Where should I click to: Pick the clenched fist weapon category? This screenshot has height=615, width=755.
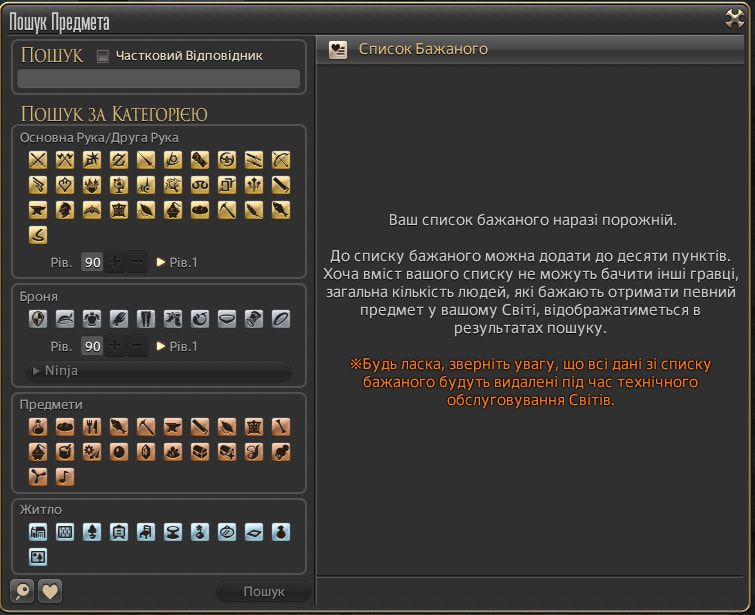(200, 160)
